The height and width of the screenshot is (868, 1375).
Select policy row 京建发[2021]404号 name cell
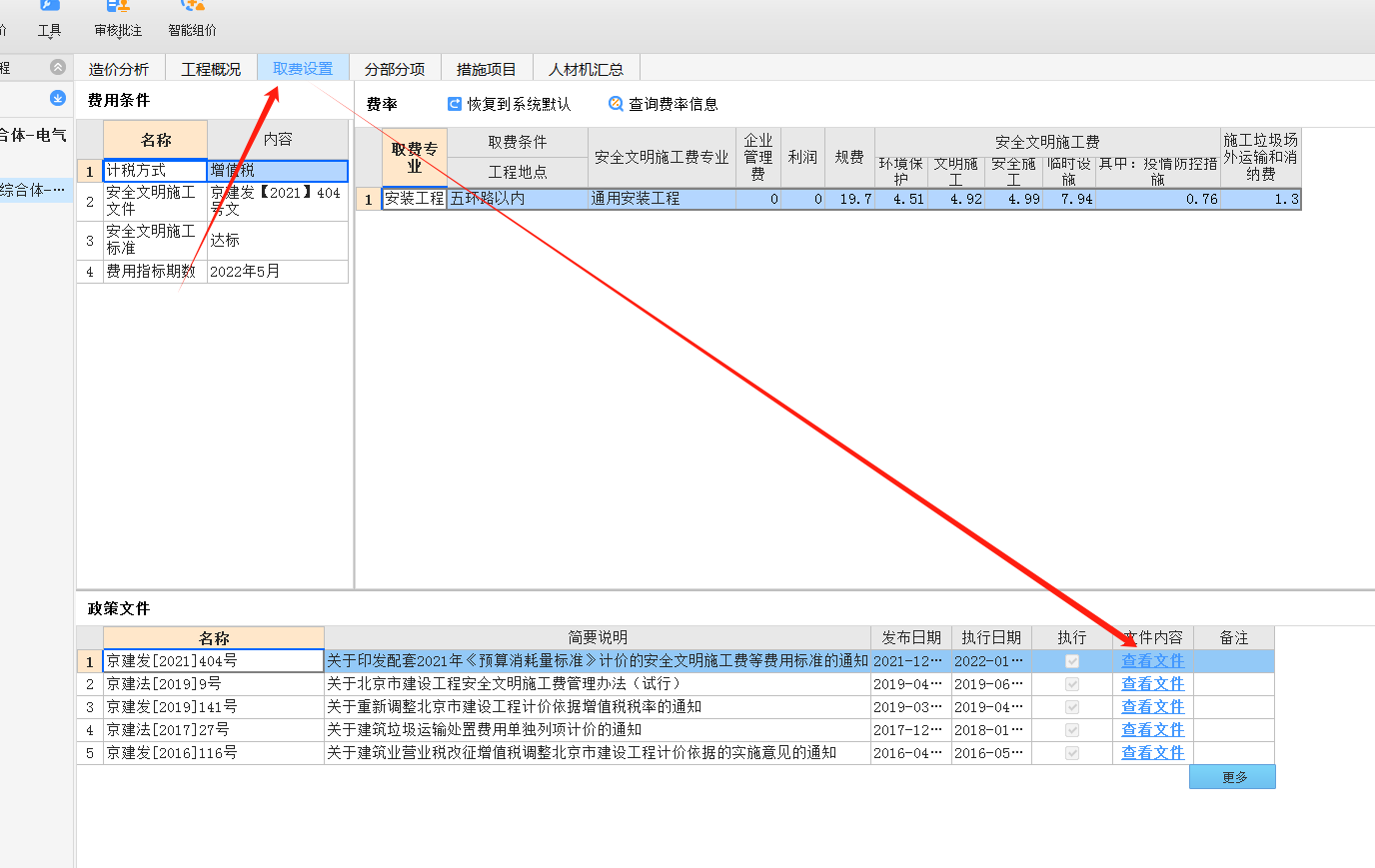pos(214,661)
